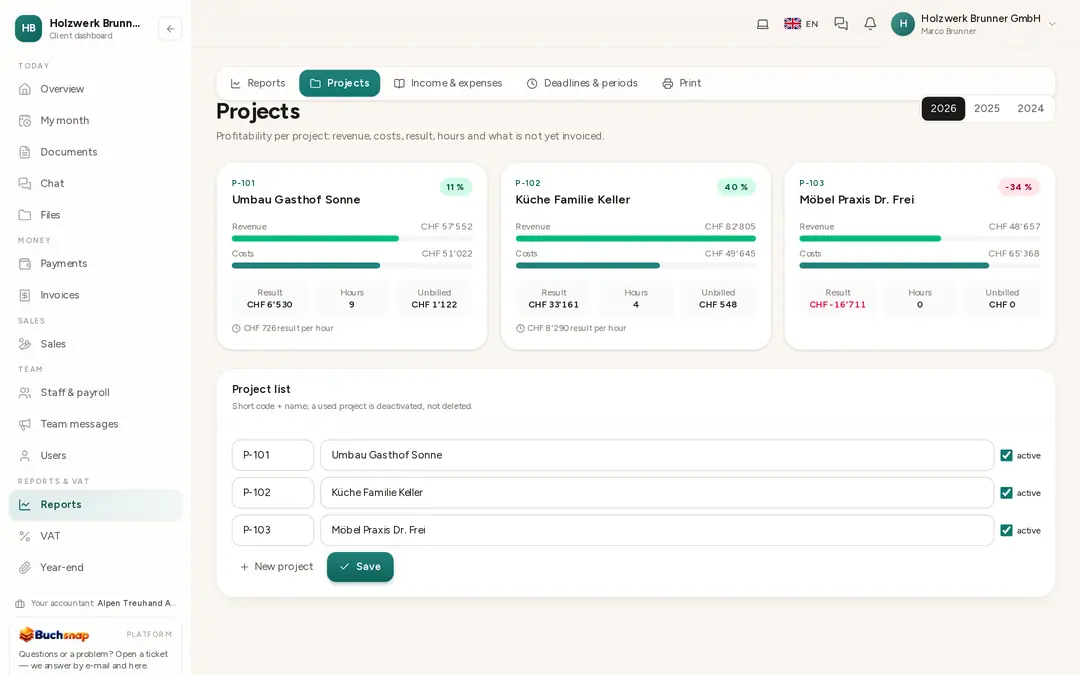The height and width of the screenshot is (675, 1080).
Task: Expand the account menu chevron
Action: (1052, 24)
